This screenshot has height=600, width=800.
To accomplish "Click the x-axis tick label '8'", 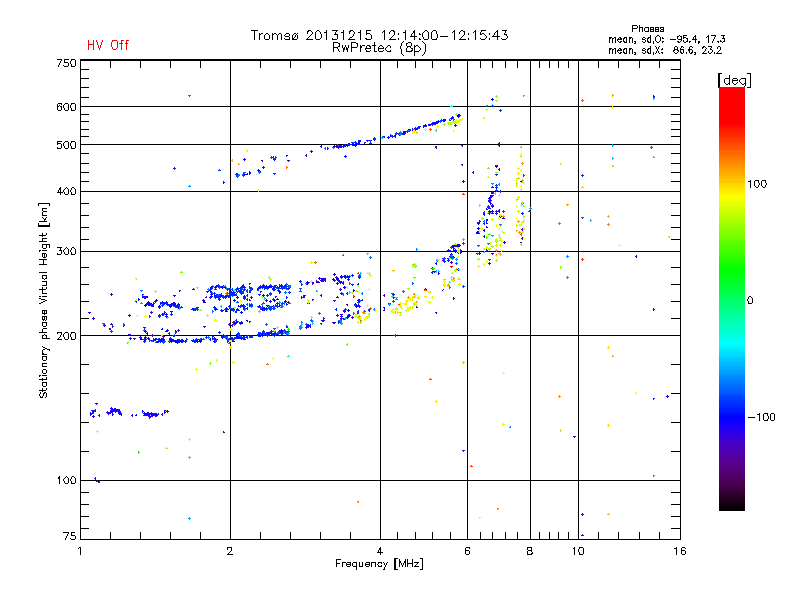I will (x=530, y=551).
